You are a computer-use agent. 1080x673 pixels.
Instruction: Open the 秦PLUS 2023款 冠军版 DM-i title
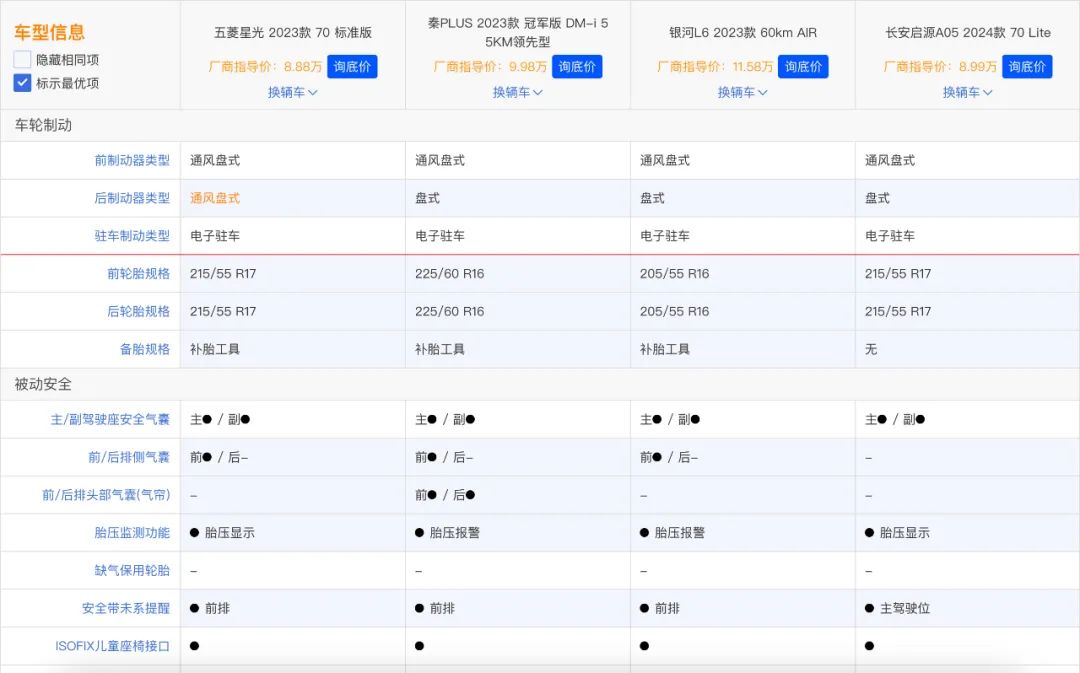pyautogui.click(x=518, y=32)
